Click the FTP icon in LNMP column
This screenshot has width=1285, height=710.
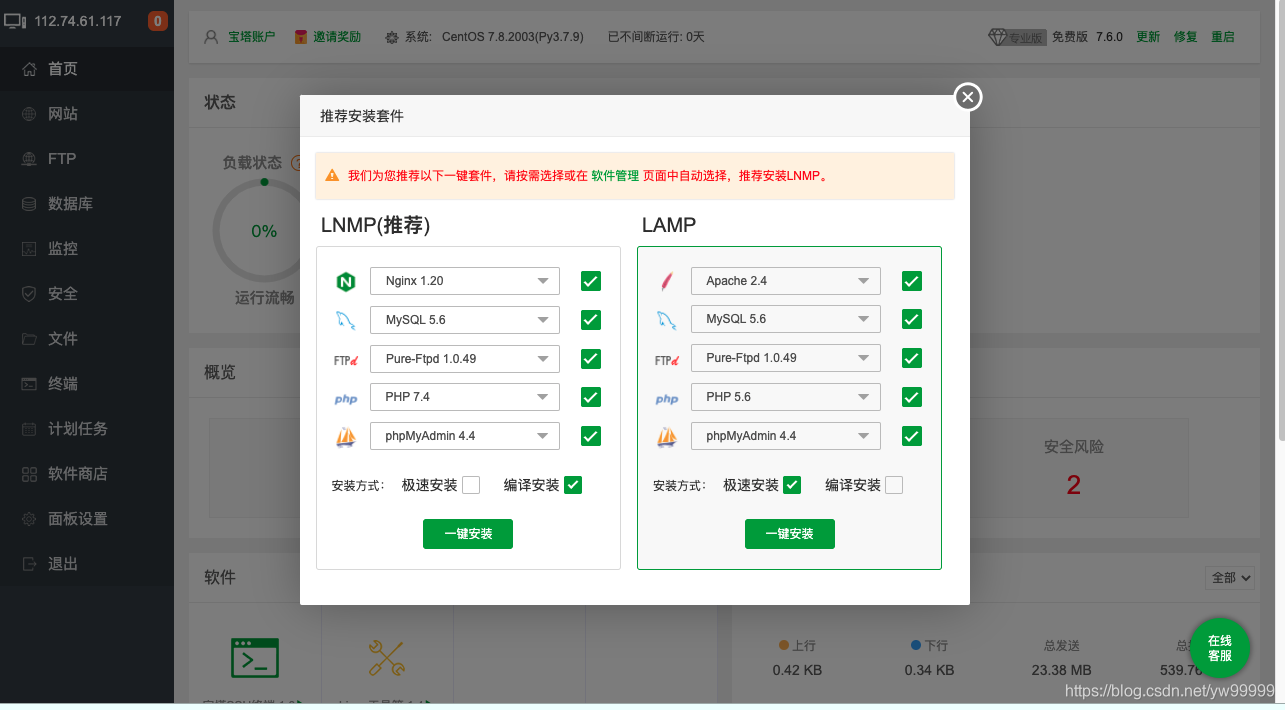(x=346, y=360)
